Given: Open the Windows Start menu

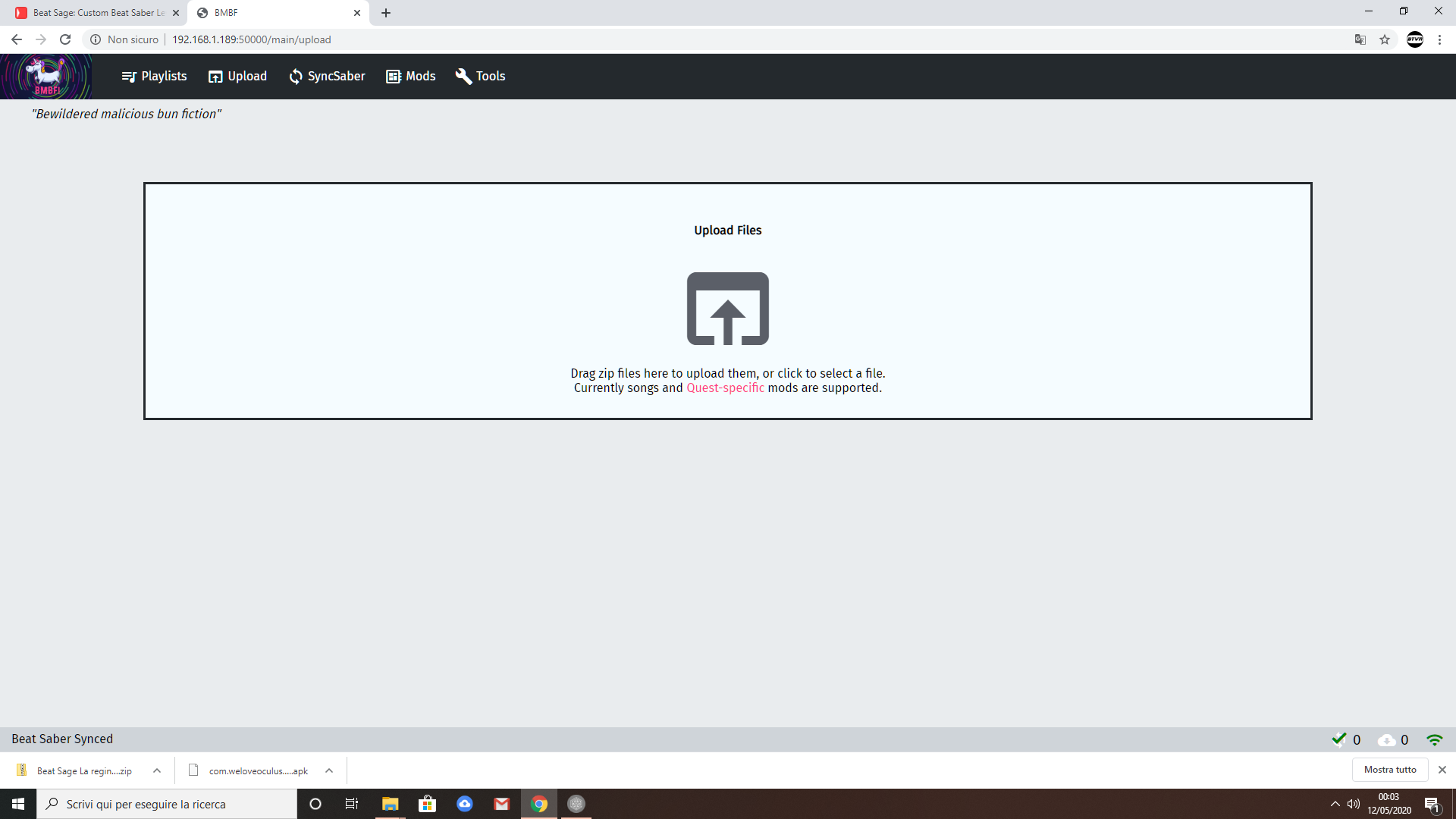Looking at the screenshot, I should click(x=18, y=804).
